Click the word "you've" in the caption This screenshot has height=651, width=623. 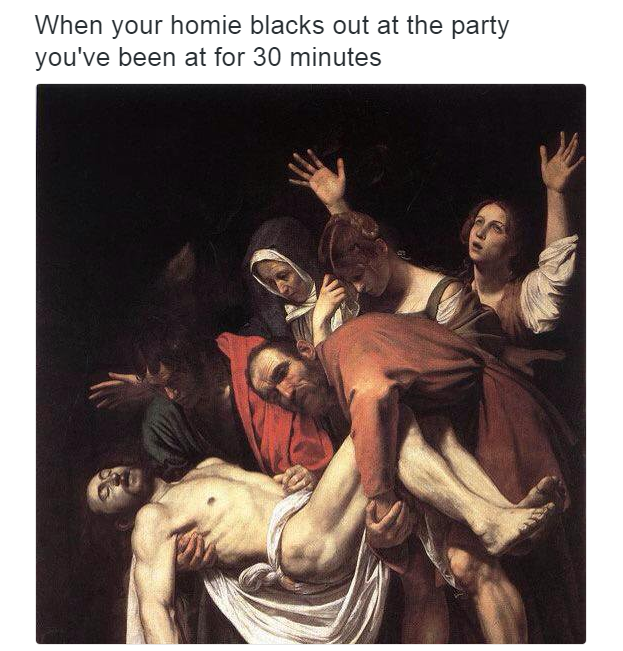click(x=73, y=58)
